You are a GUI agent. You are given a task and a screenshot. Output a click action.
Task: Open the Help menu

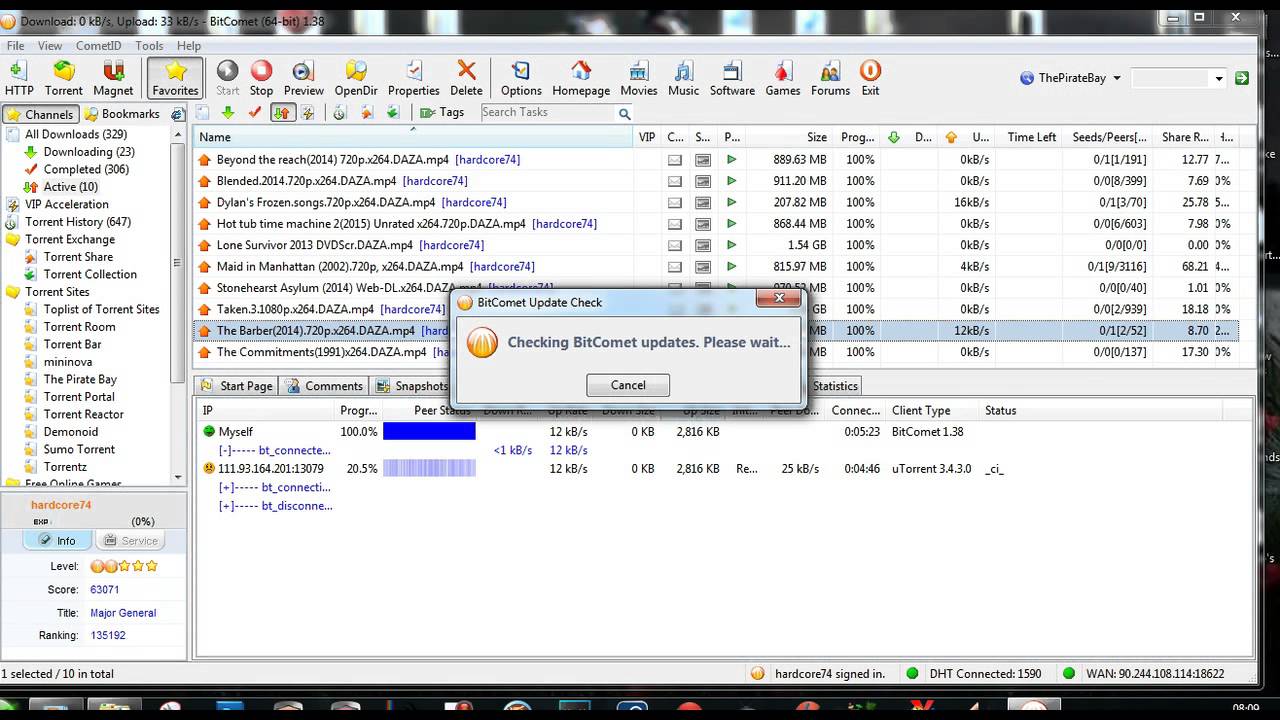[189, 46]
